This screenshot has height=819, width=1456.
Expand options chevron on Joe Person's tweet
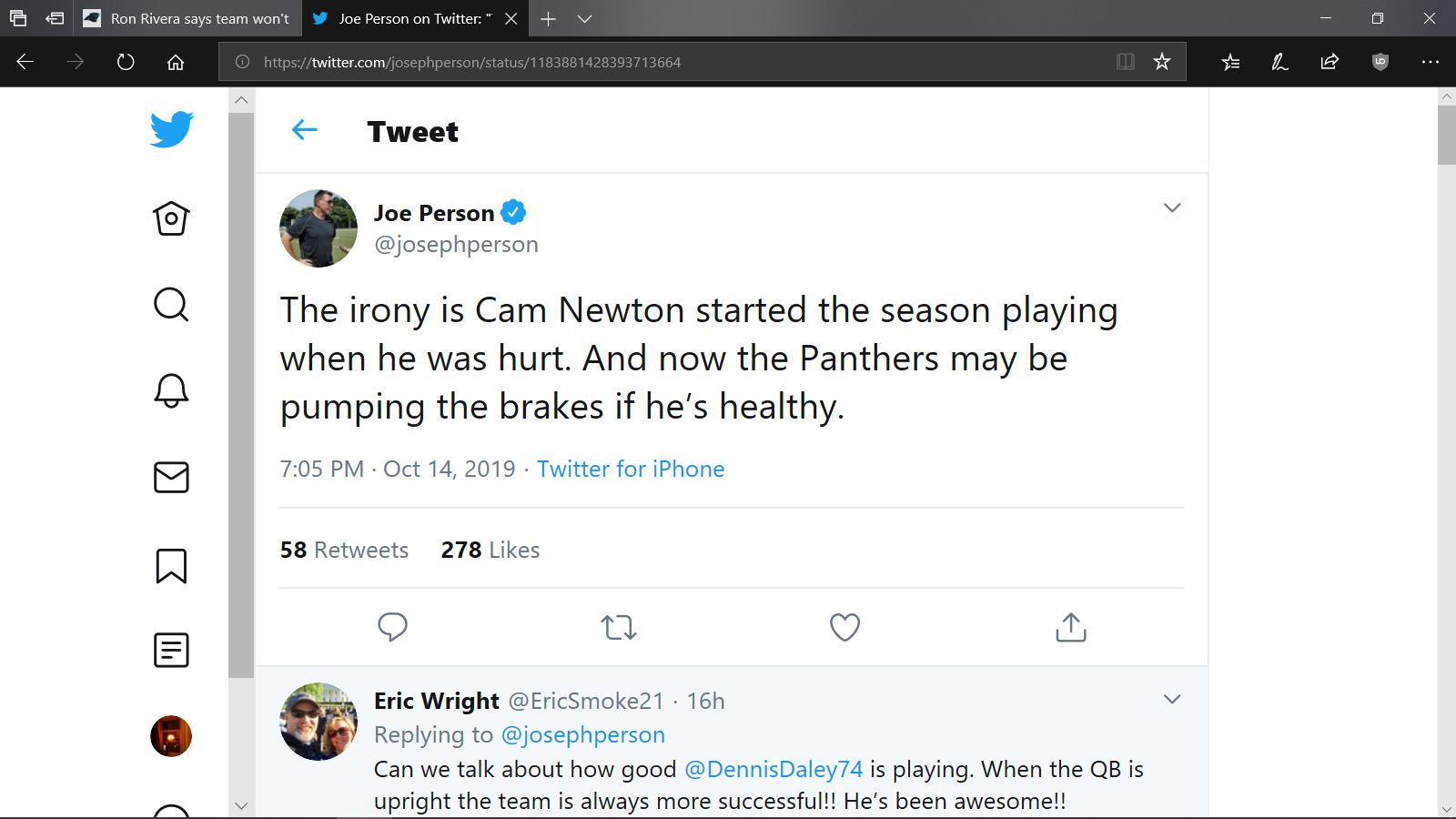click(x=1172, y=207)
